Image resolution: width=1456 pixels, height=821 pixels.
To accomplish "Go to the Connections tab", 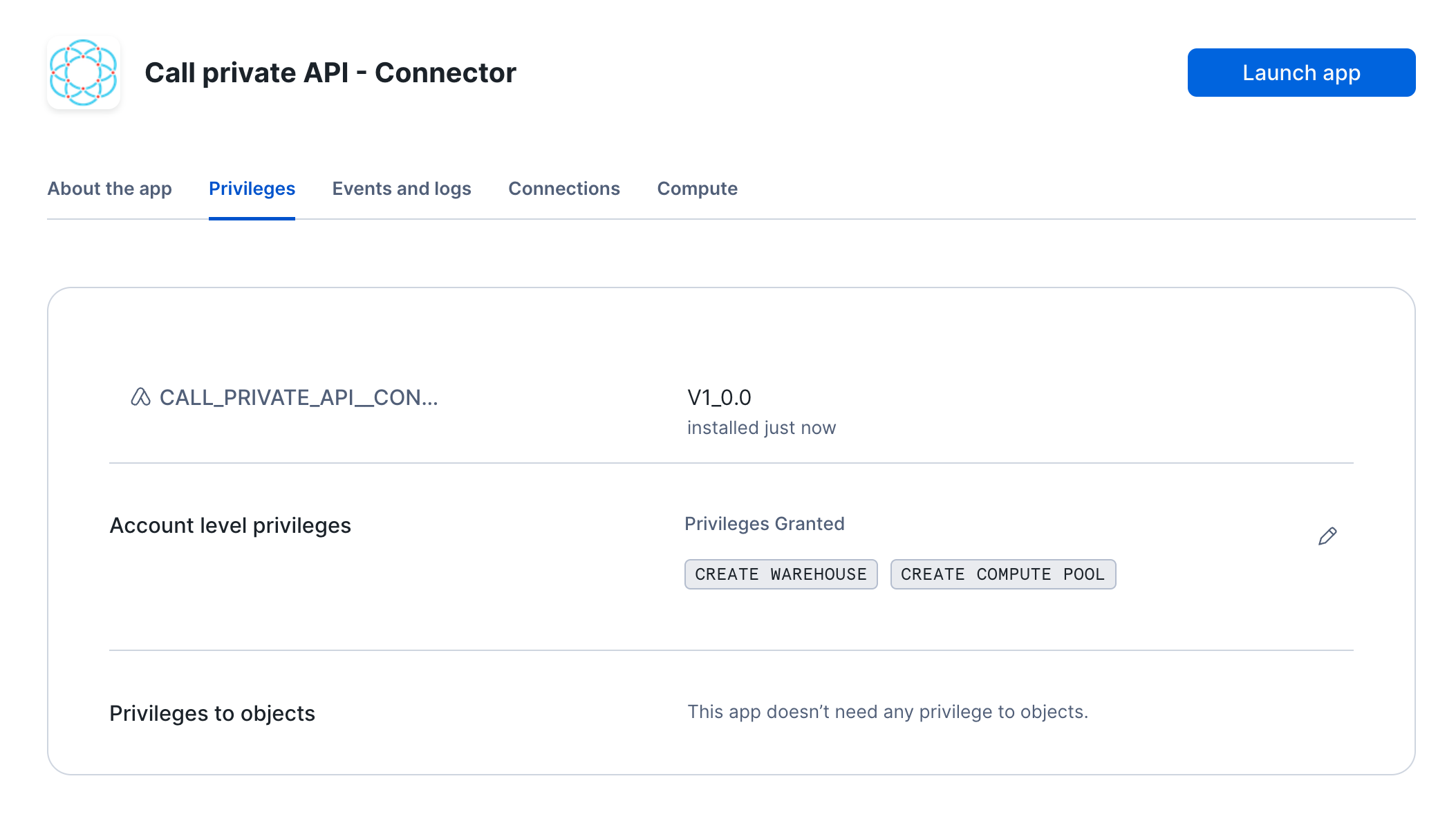I will [x=563, y=189].
